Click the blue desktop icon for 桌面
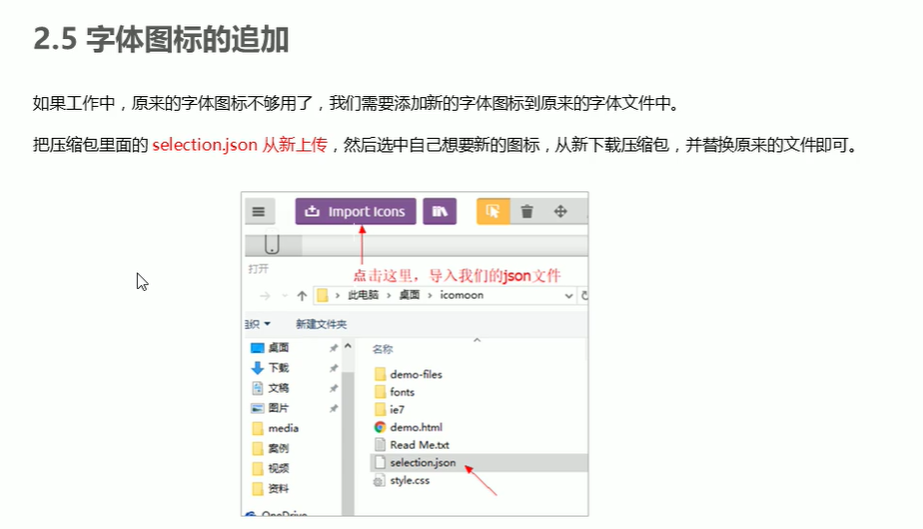 pyautogui.click(x=257, y=348)
